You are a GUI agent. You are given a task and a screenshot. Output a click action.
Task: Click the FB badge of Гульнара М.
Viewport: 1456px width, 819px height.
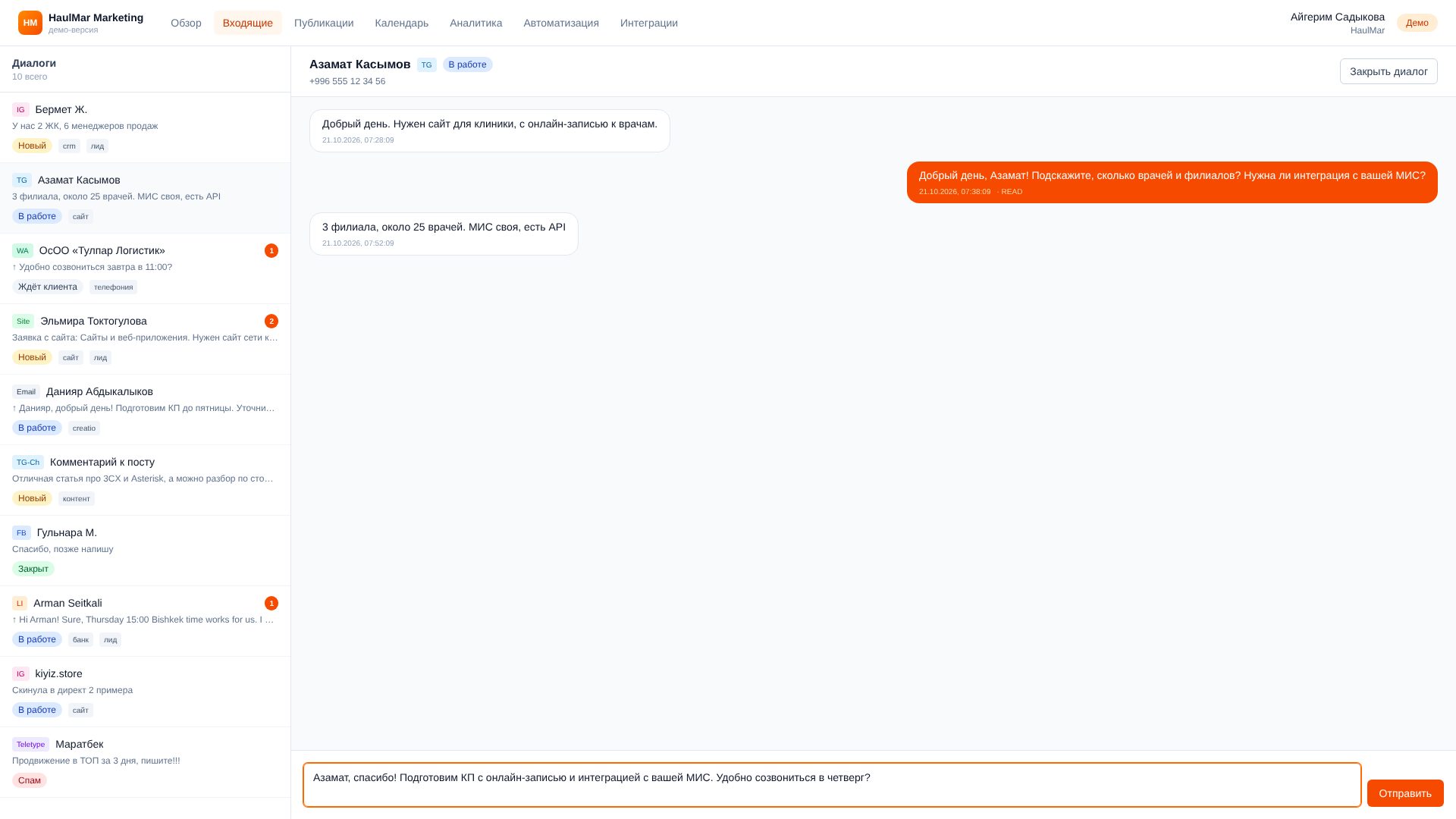(21, 533)
